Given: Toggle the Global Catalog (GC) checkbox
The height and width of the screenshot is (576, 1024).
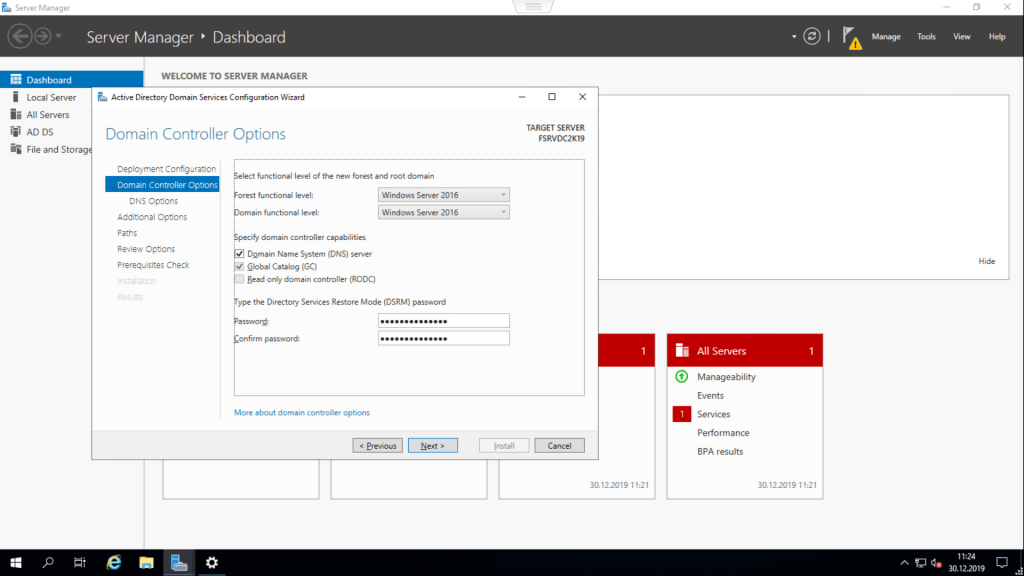Looking at the screenshot, I should point(239,267).
